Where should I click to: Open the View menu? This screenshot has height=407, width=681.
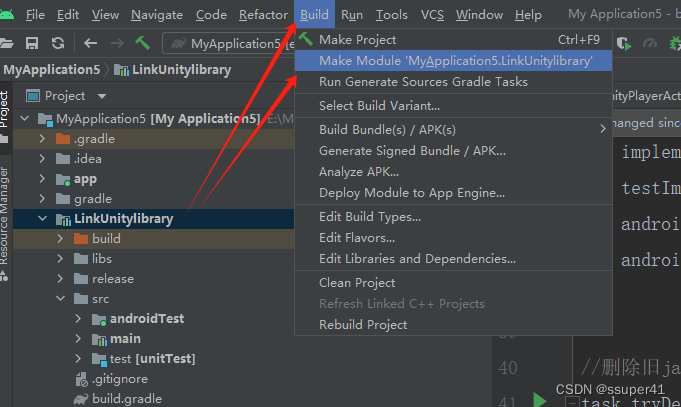(x=105, y=15)
